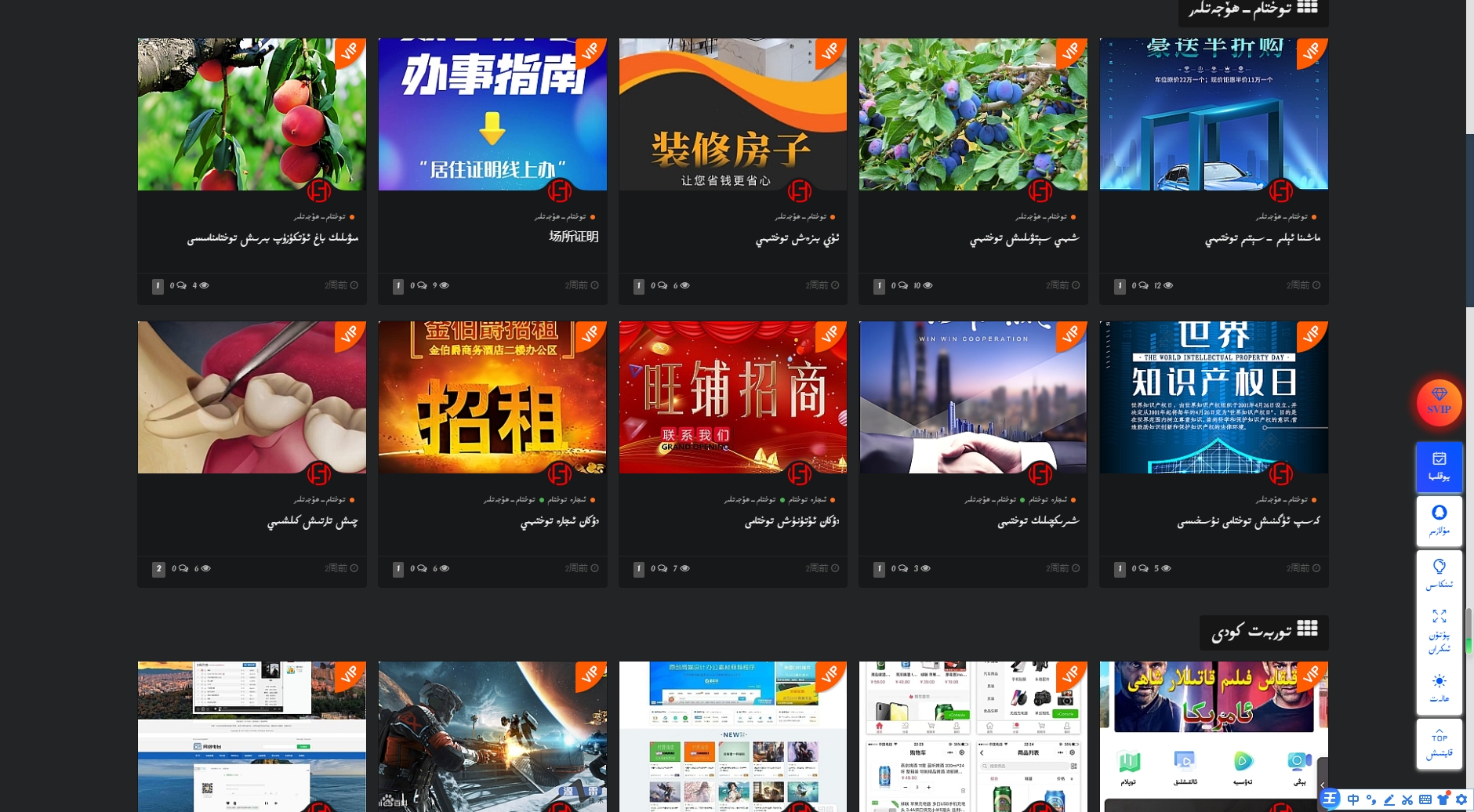Toggle the IME Chinese/English mode button
The image size is (1474, 812).
tap(1353, 799)
